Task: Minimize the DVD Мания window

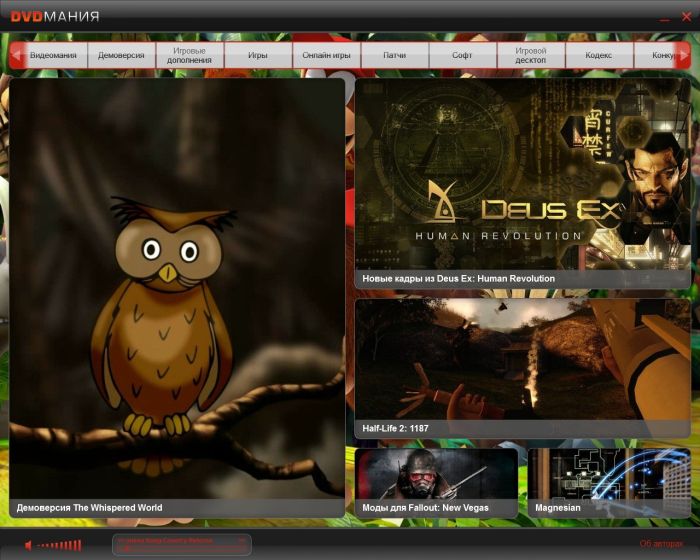Action: pos(665,20)
